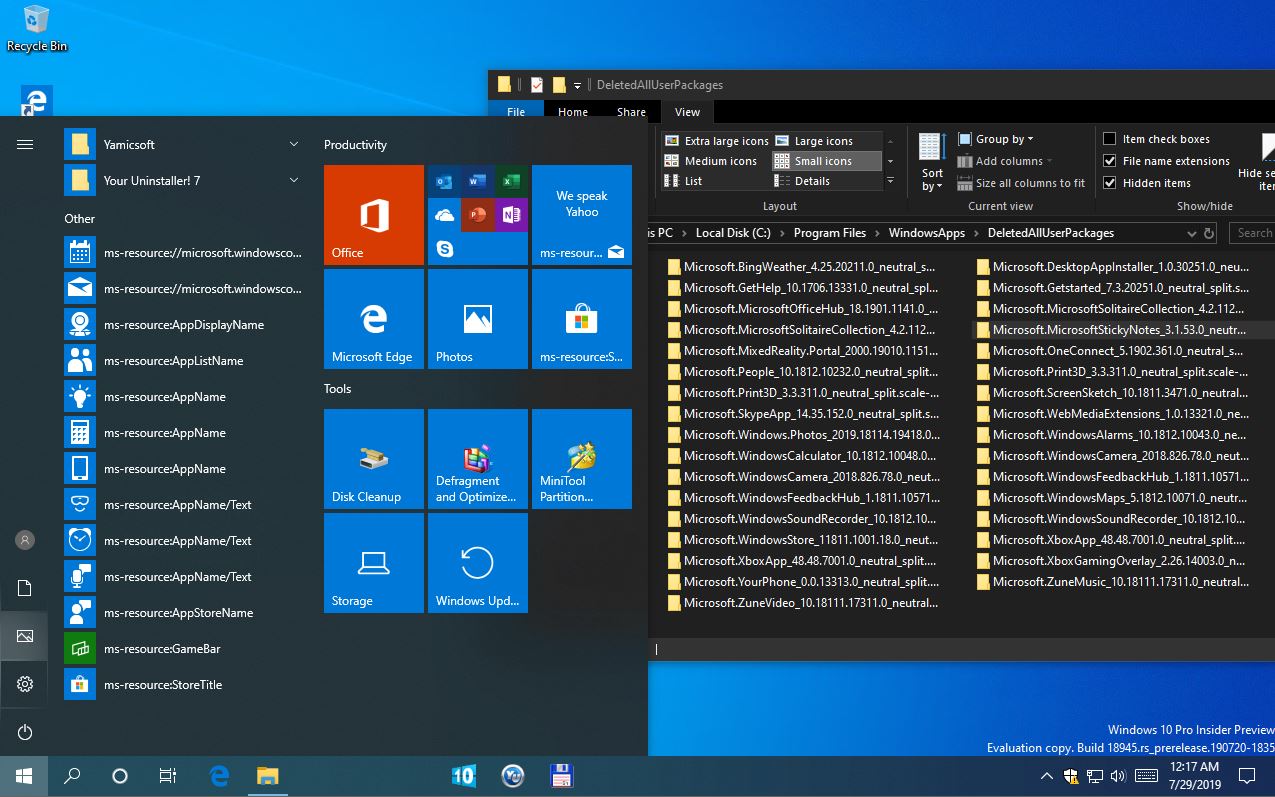The width and height of the screenshot is (1275, 797).
Task: Open the address bar history dropdown
Action: click(x=1191, y=233)
